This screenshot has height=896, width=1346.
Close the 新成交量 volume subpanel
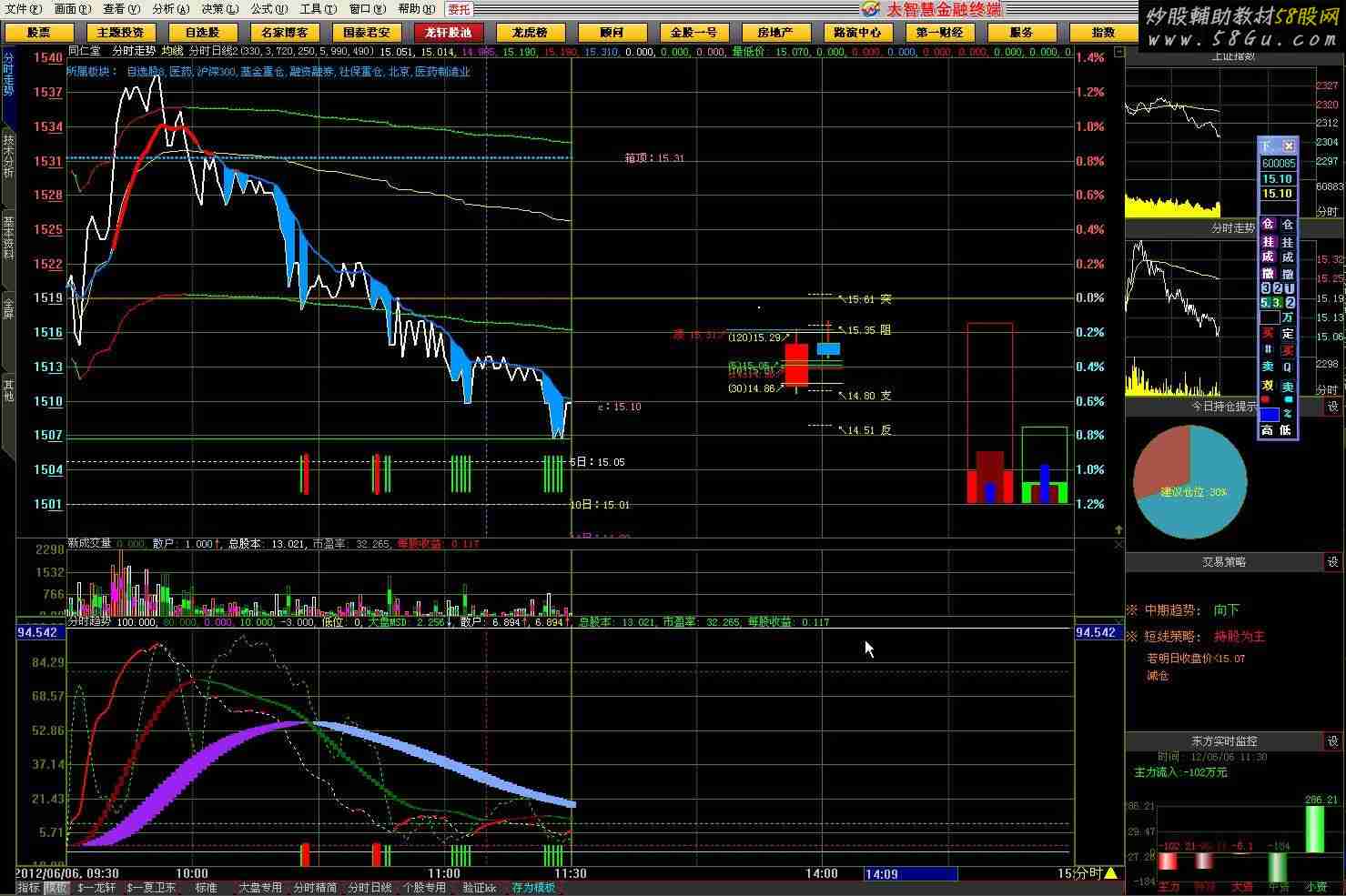pos(1118,544)
